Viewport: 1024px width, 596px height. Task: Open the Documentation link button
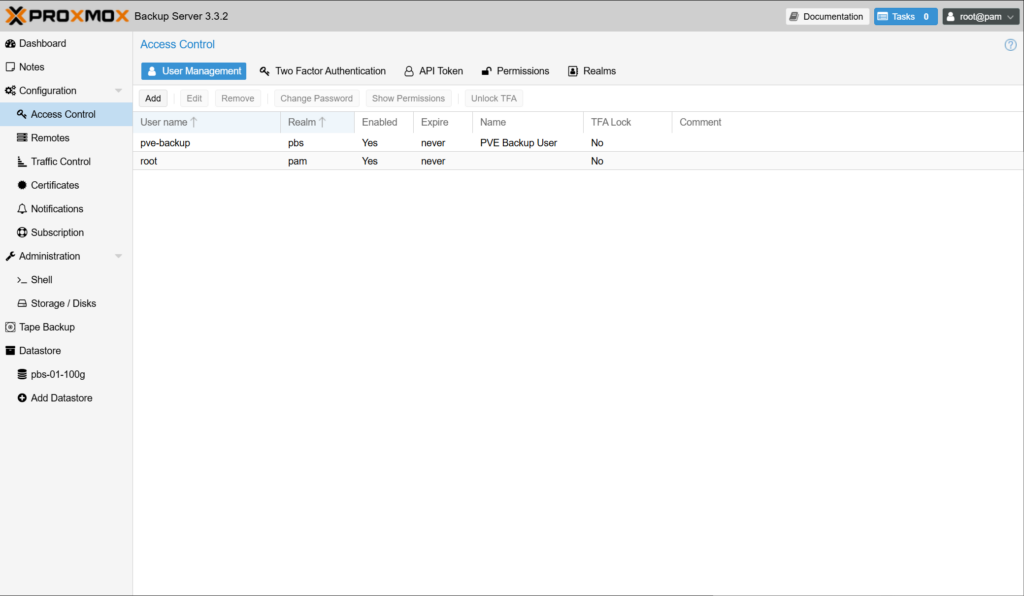pos(826,17)
